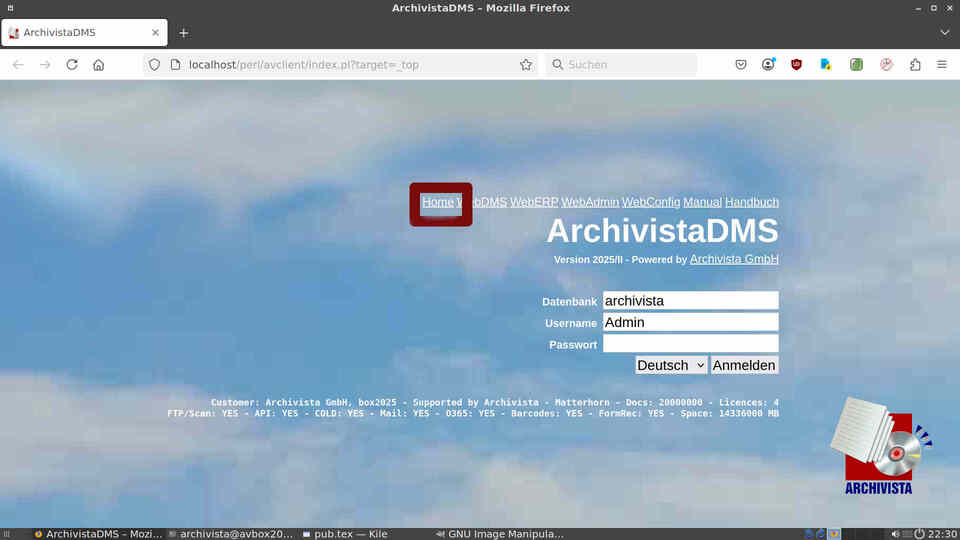Open the Home link
Screen dimensions: 960x540
[x=438, y=202]
